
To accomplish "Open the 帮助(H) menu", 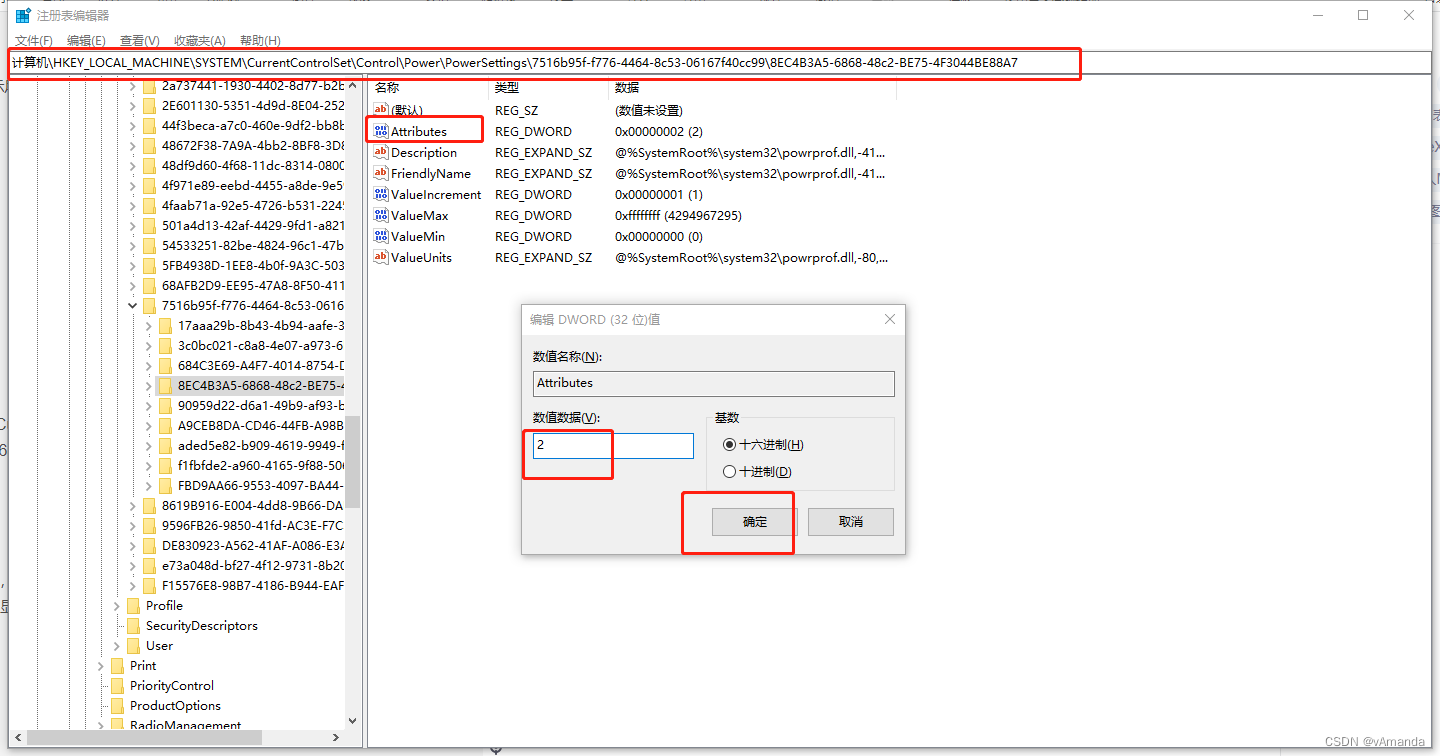I will pyautogui.click(x=260, y=40).
